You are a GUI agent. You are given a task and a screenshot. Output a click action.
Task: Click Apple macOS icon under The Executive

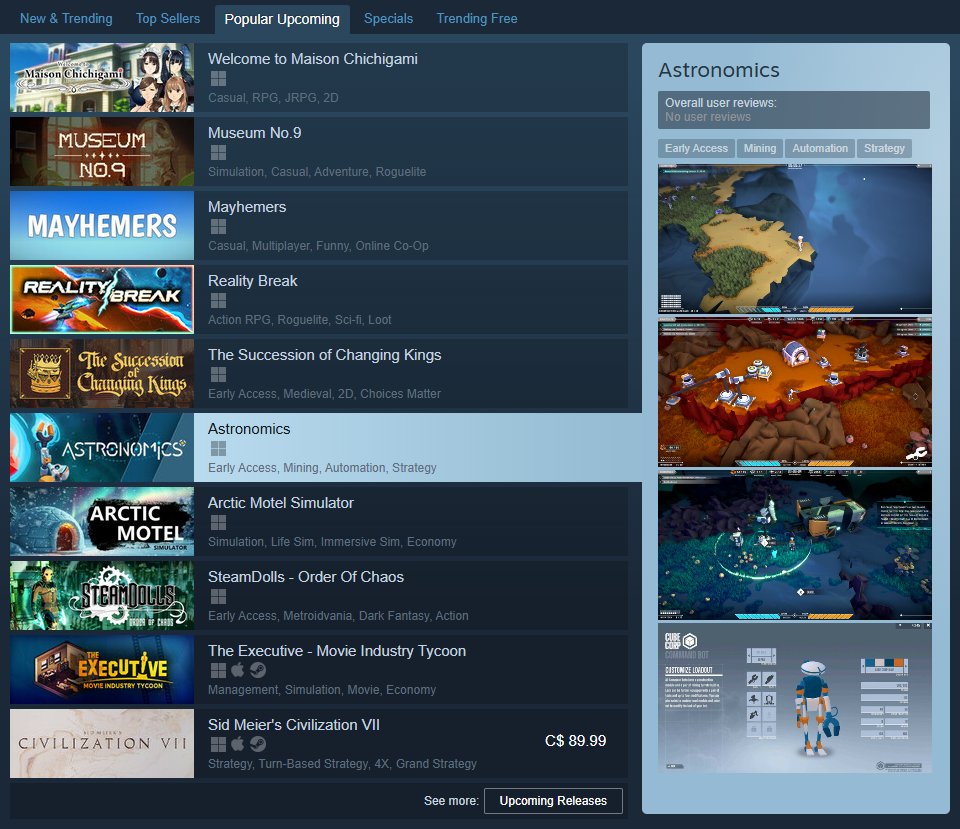click(x=238, y=670)
